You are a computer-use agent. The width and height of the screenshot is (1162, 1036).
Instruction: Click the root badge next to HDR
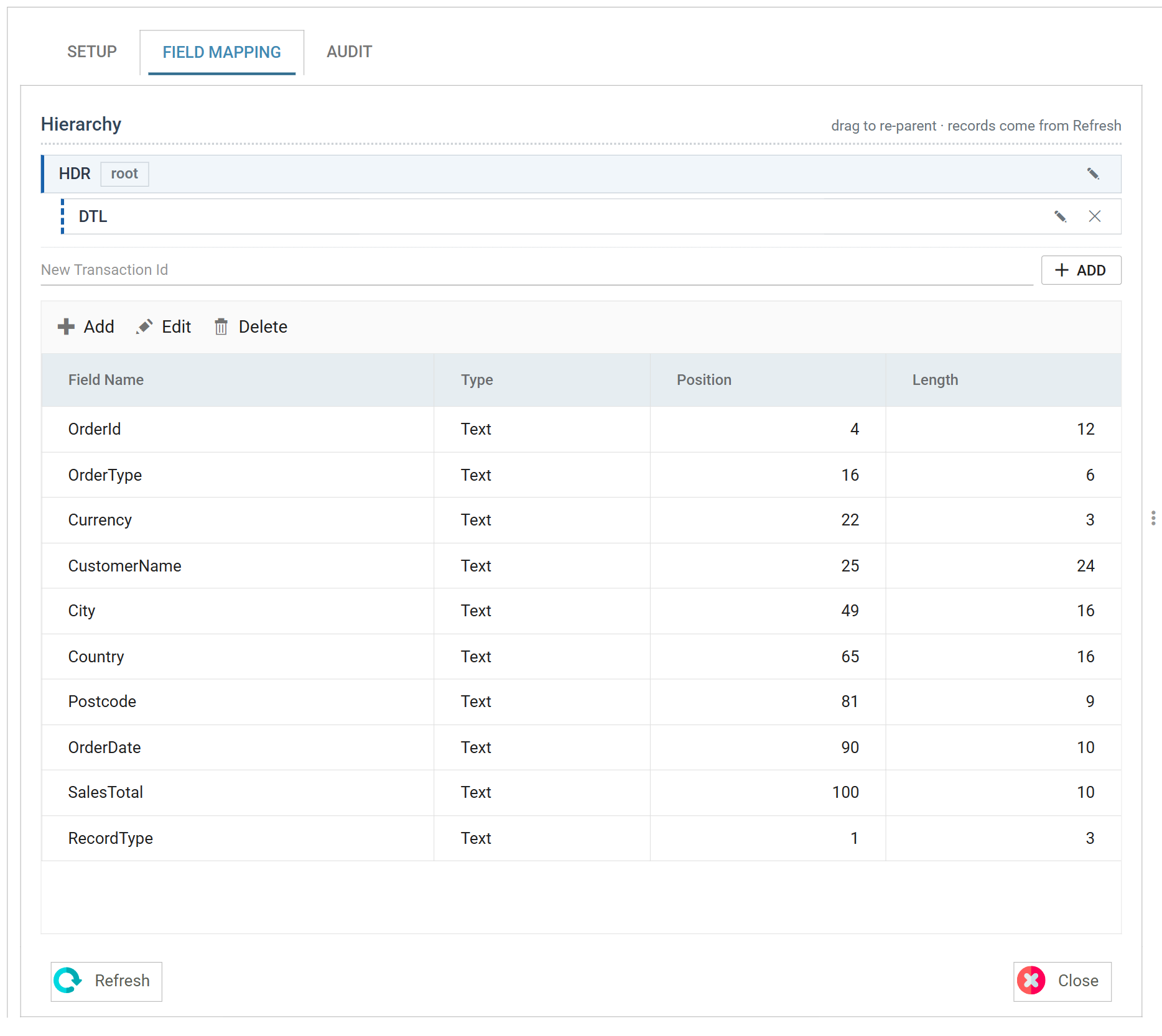[124, 173]
